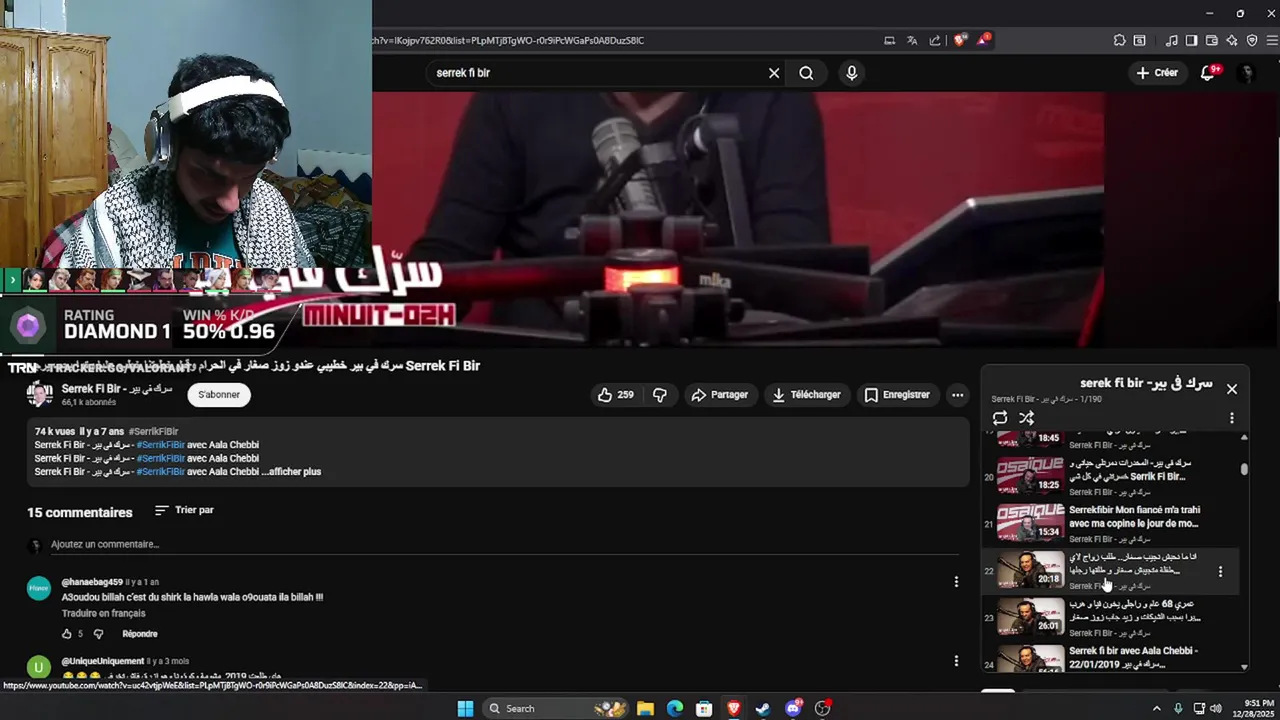Image resolution: width=1280 pixels, height=720 pixels.
Task: Select playlist item Serrek fi bir avec Aala Chebbi 22/01/2019
Action: 1110,658
